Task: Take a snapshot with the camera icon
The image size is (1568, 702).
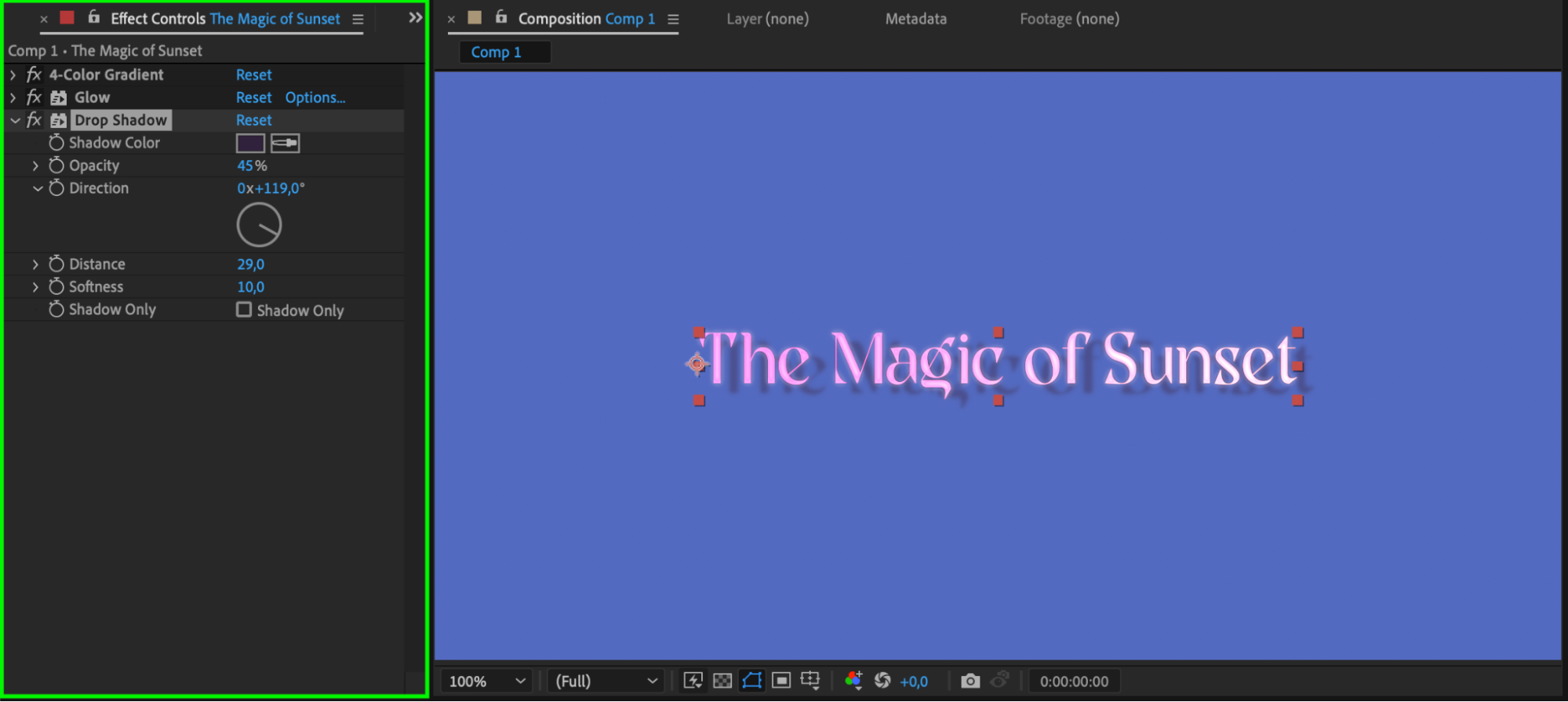Action: (970, 681)
